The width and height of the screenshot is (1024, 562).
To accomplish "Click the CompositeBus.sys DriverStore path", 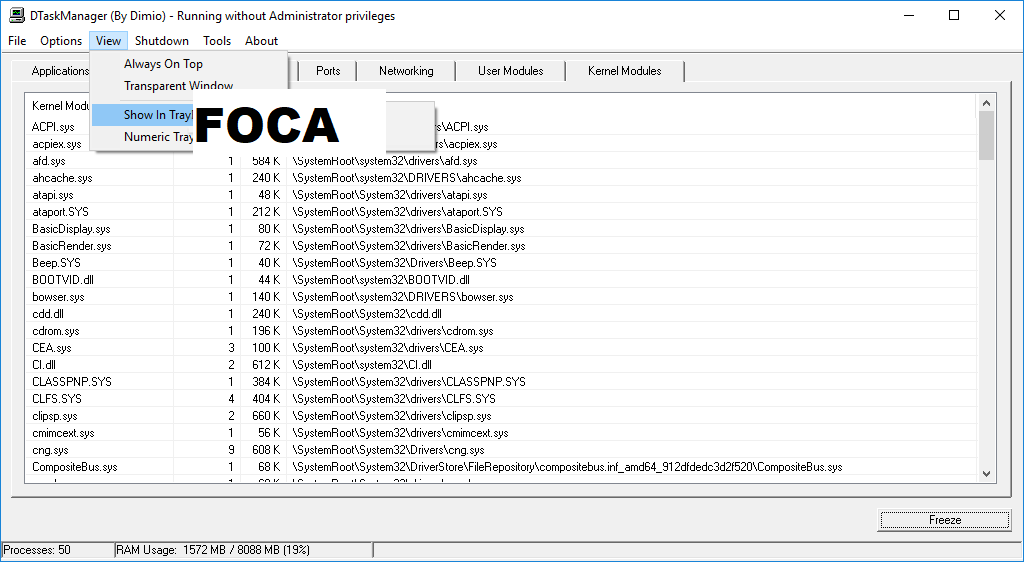I will (567, 466).
